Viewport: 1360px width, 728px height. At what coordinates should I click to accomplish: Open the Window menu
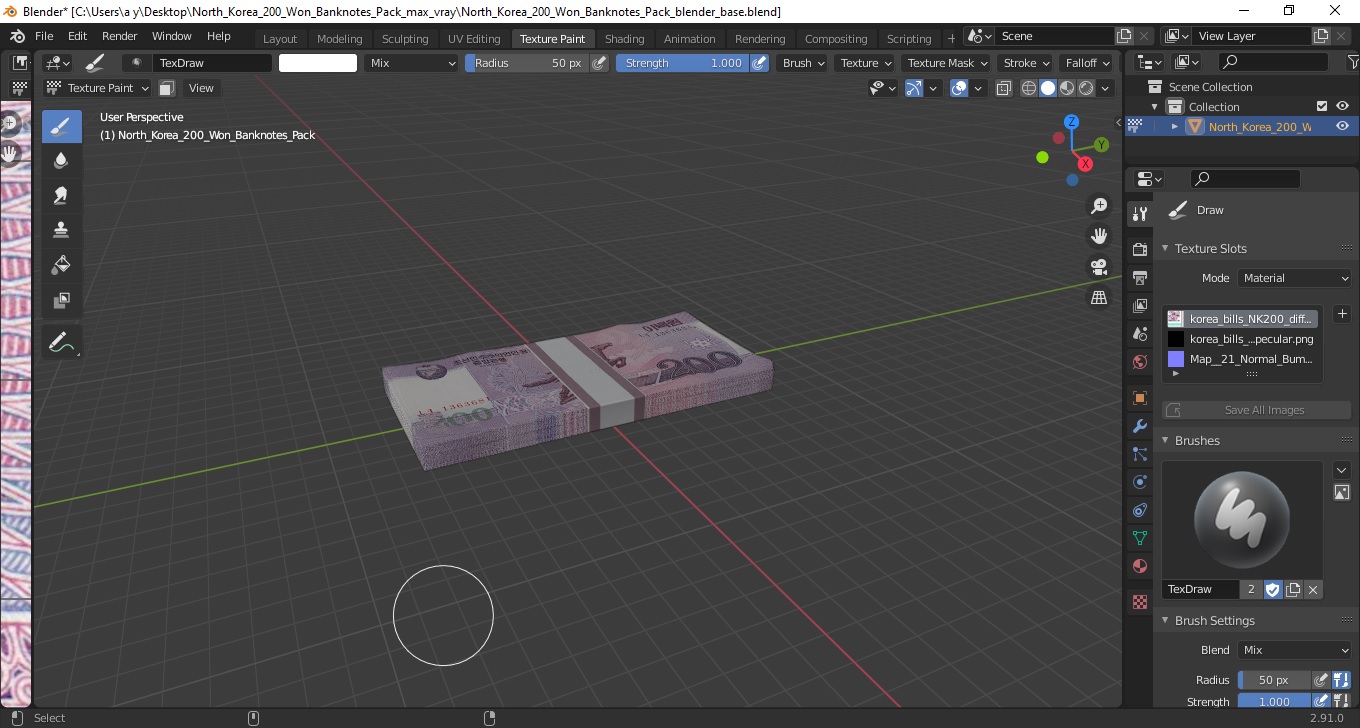pyautogui.click(x=171, y=36)
